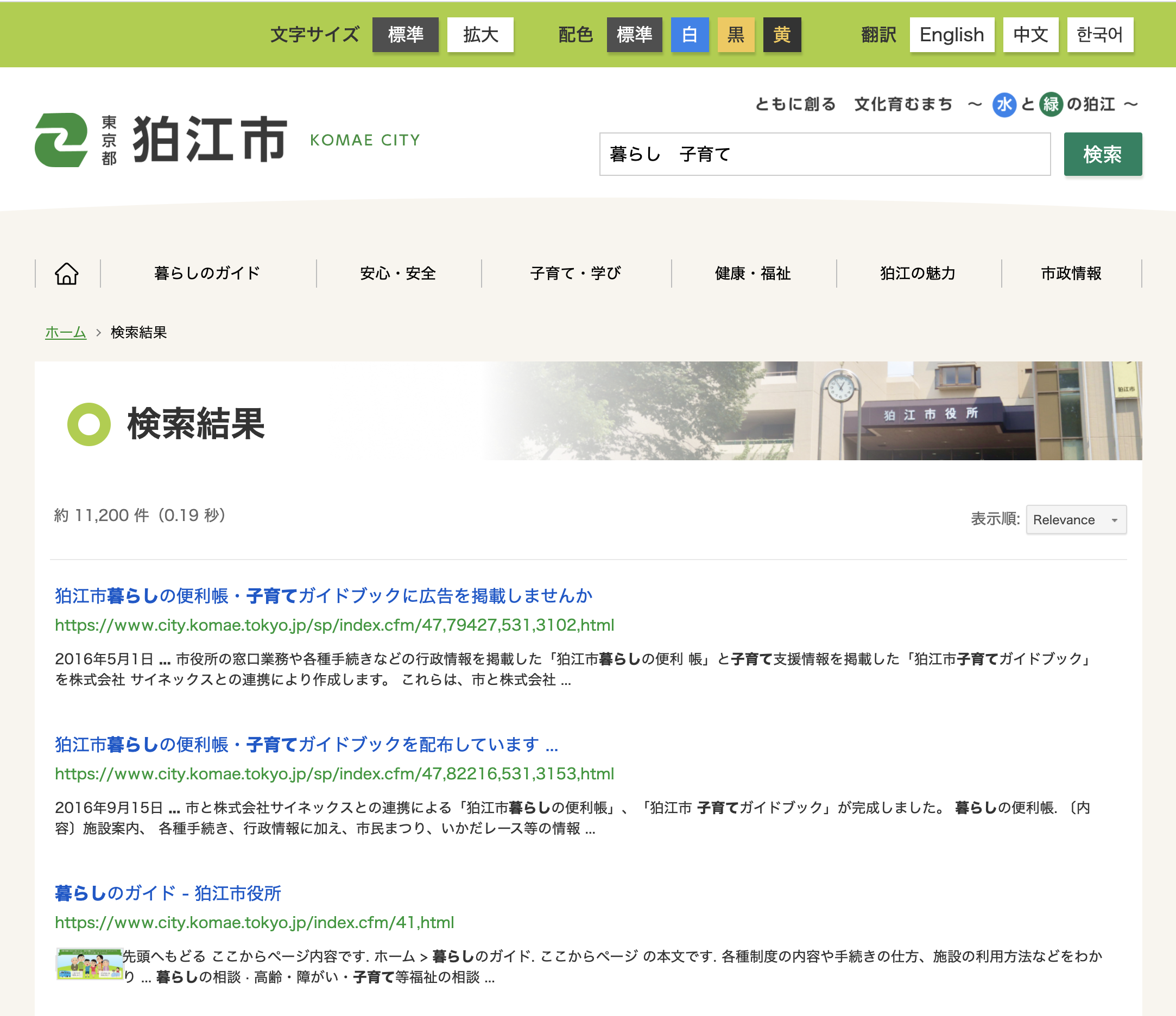This screenshot has width=1176, height=1016.
Task: Click the home icon in navigation bar
Action: 67,274
